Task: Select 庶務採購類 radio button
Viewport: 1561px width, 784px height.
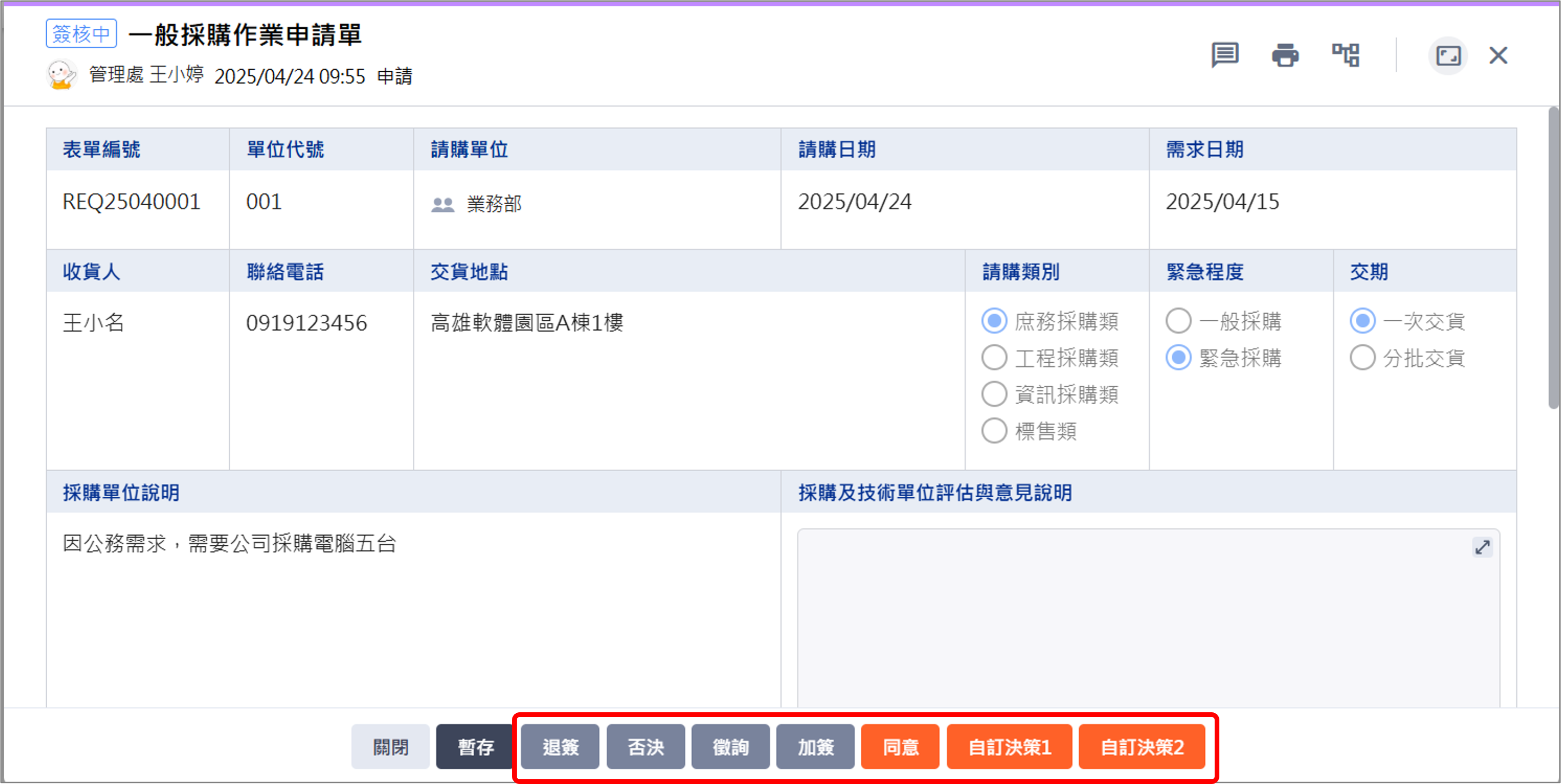Action: 994,321
